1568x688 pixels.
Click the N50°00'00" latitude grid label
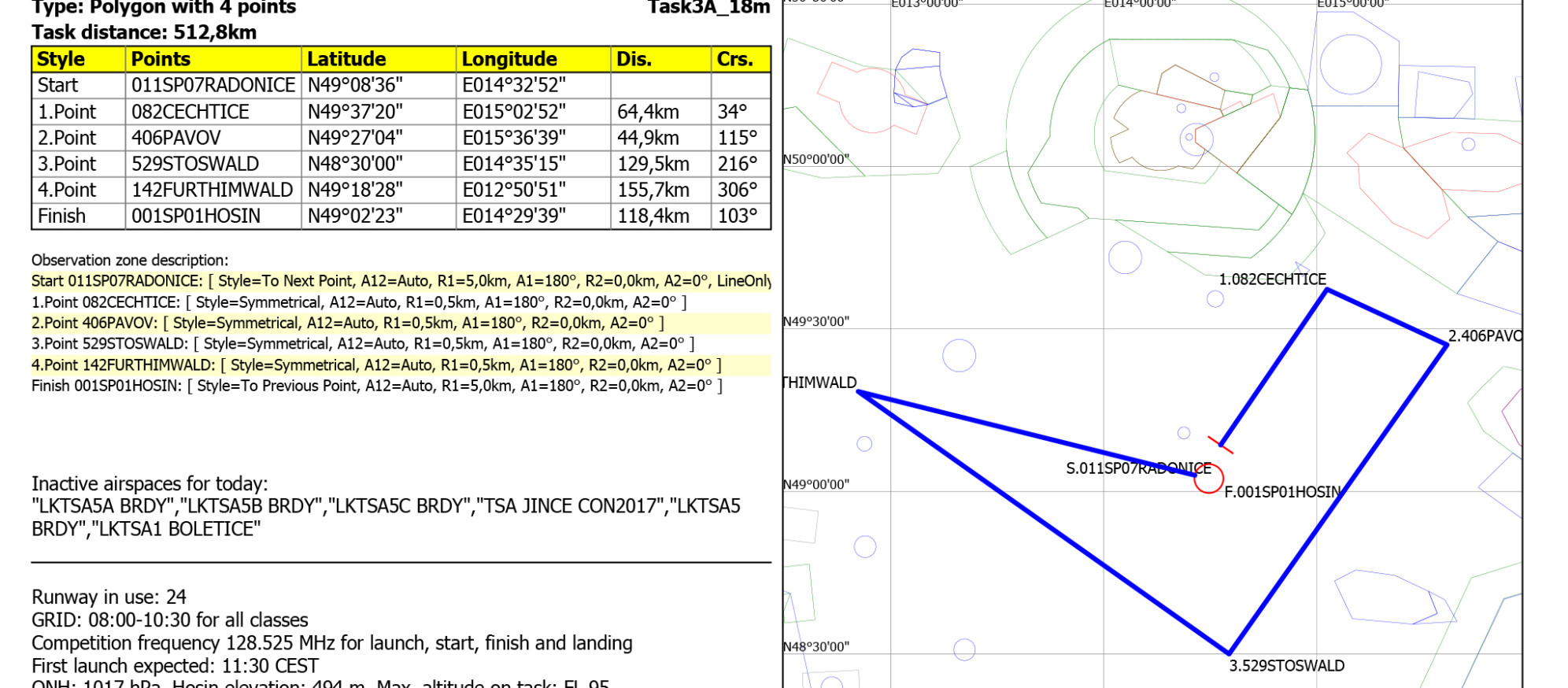click(815, 160)
